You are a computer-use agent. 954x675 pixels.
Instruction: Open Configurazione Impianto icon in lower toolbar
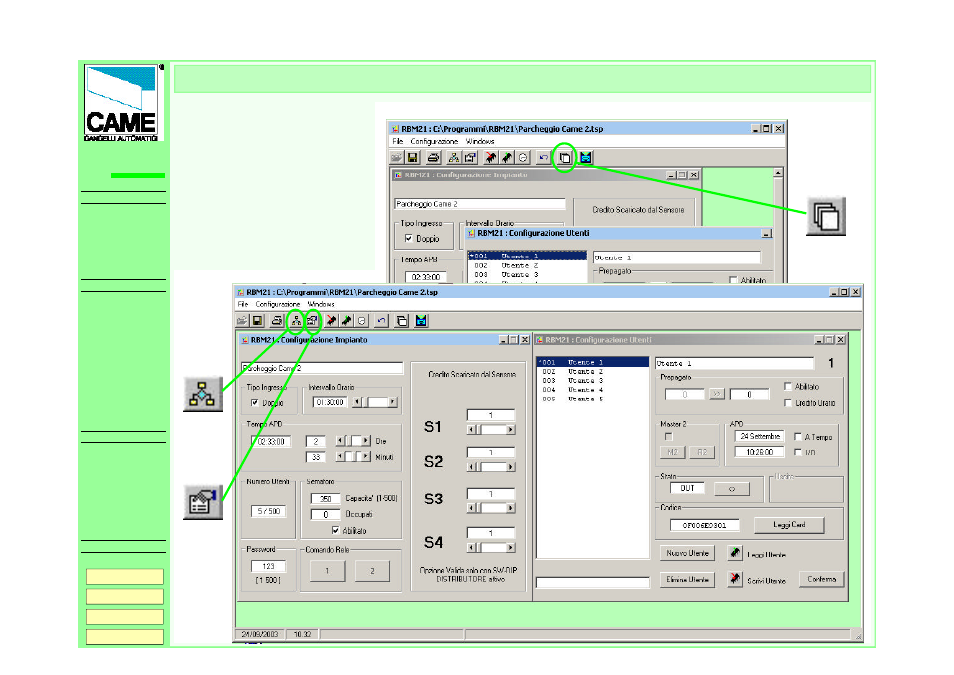click(296, 321)
